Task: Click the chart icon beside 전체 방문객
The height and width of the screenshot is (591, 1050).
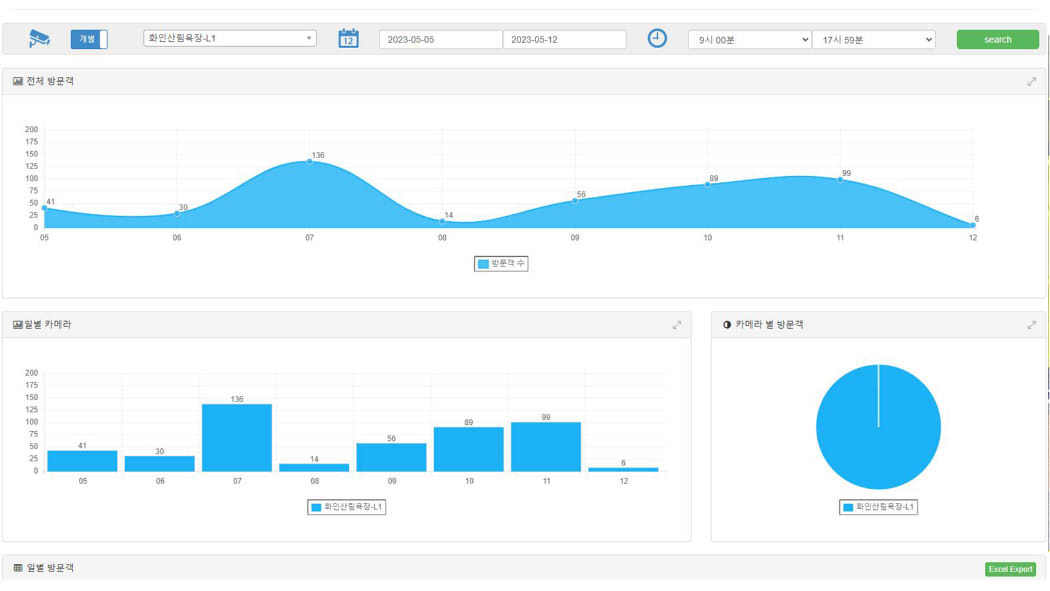Action: tap(18, 82)
